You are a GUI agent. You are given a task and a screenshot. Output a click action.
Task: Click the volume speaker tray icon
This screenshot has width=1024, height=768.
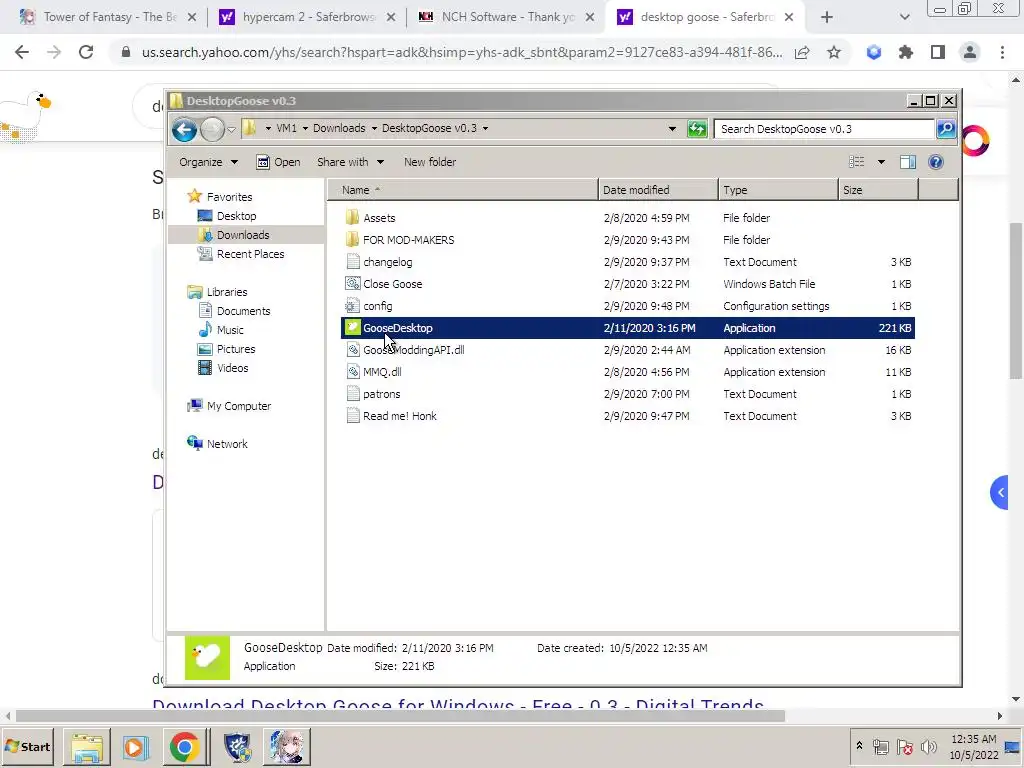[x=928, y=747]
